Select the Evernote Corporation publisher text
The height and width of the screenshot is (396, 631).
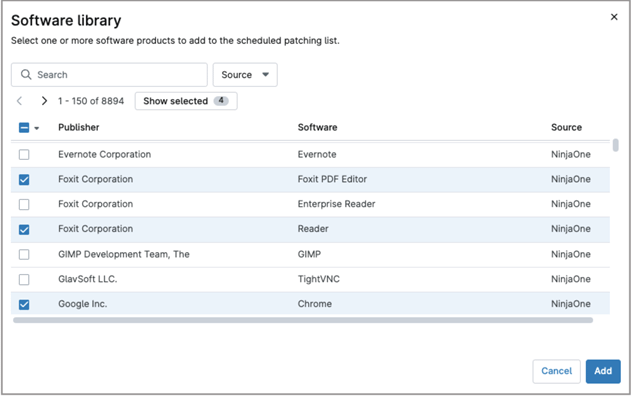105,154
